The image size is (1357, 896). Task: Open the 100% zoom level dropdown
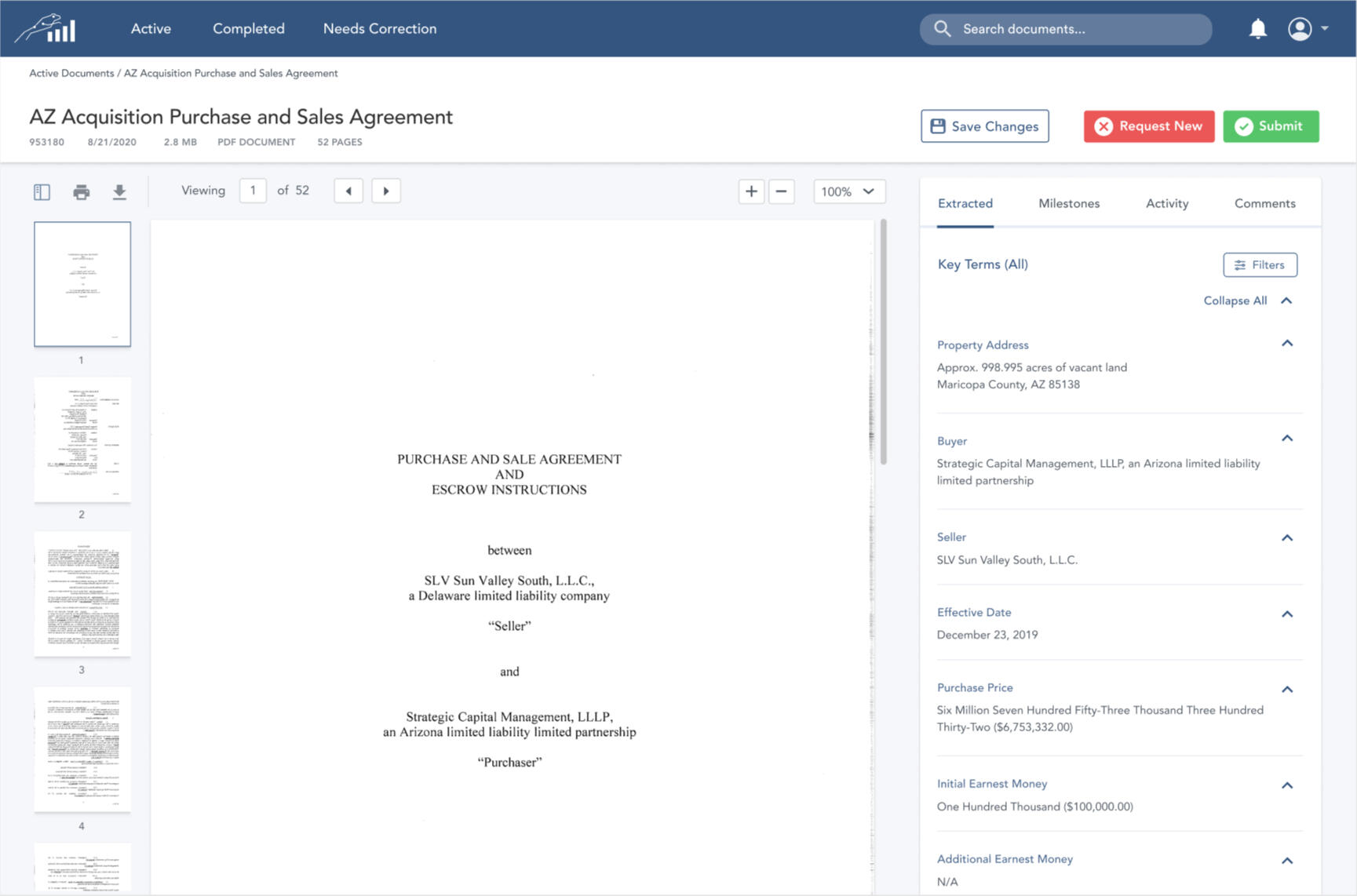point(848,191)
